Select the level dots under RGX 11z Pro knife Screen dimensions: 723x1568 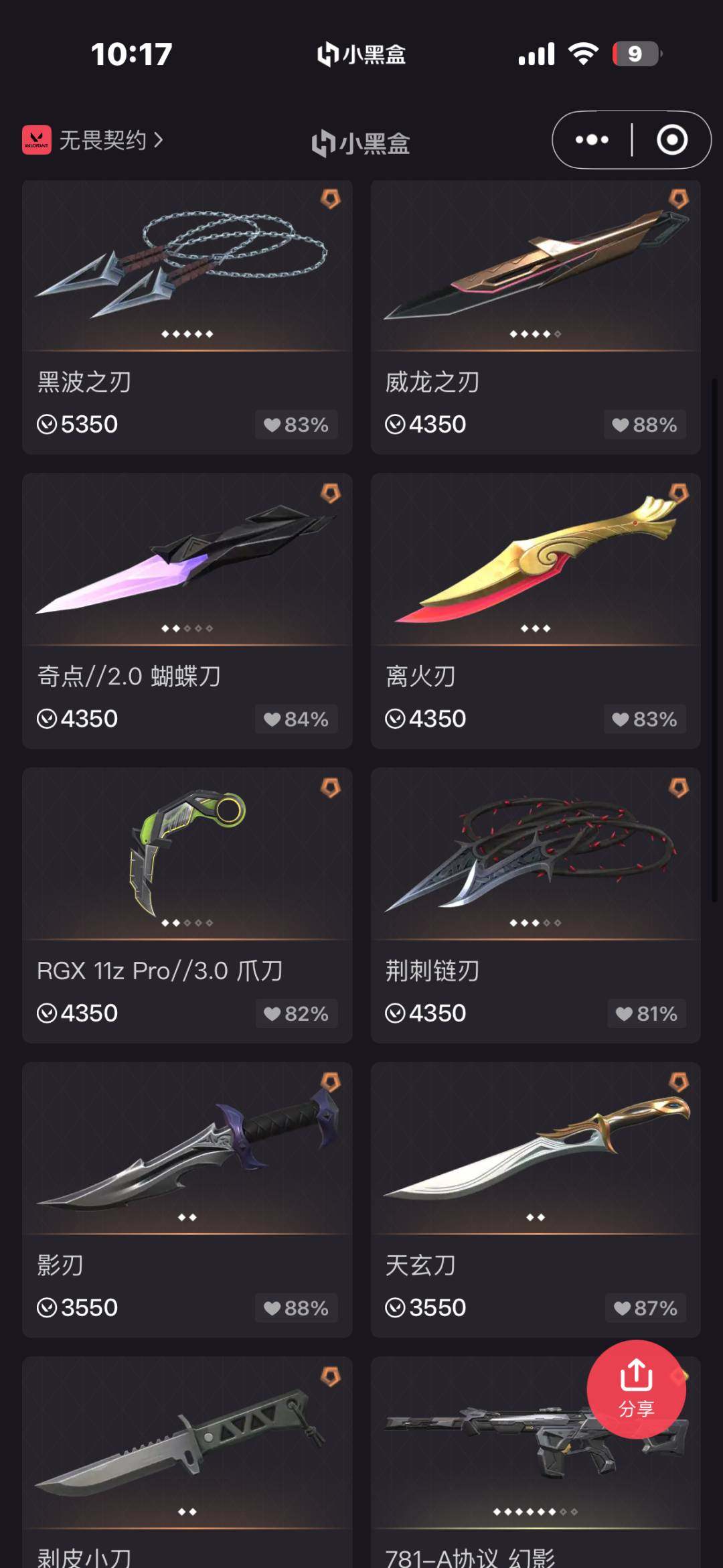(x=187, y=923)
